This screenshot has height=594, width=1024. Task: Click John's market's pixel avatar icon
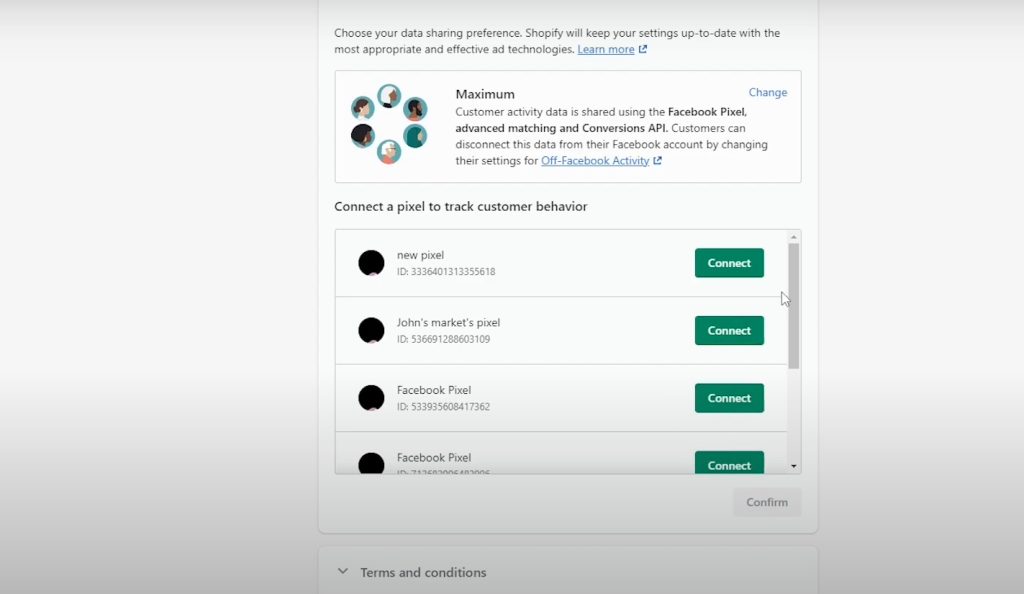coord(371,330)
